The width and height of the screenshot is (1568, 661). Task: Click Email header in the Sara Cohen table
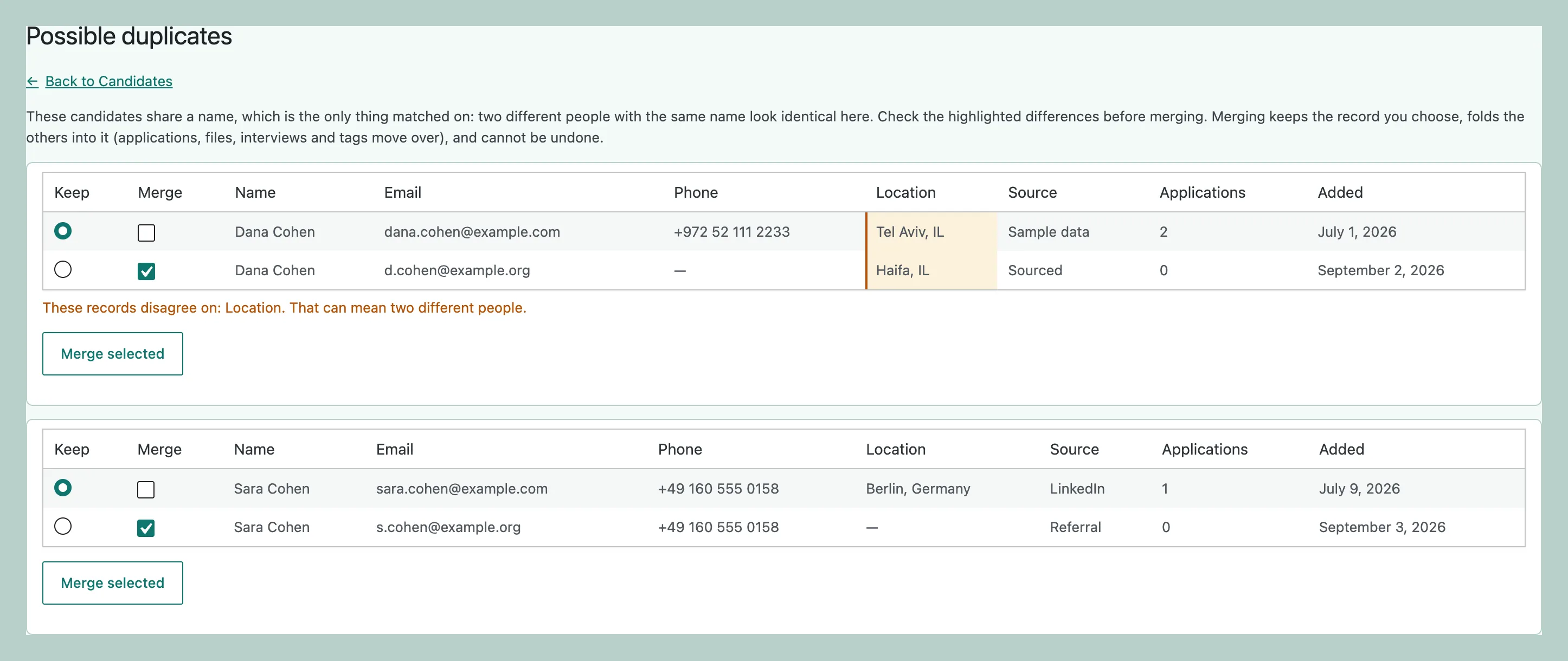click(x=394, y=449)
